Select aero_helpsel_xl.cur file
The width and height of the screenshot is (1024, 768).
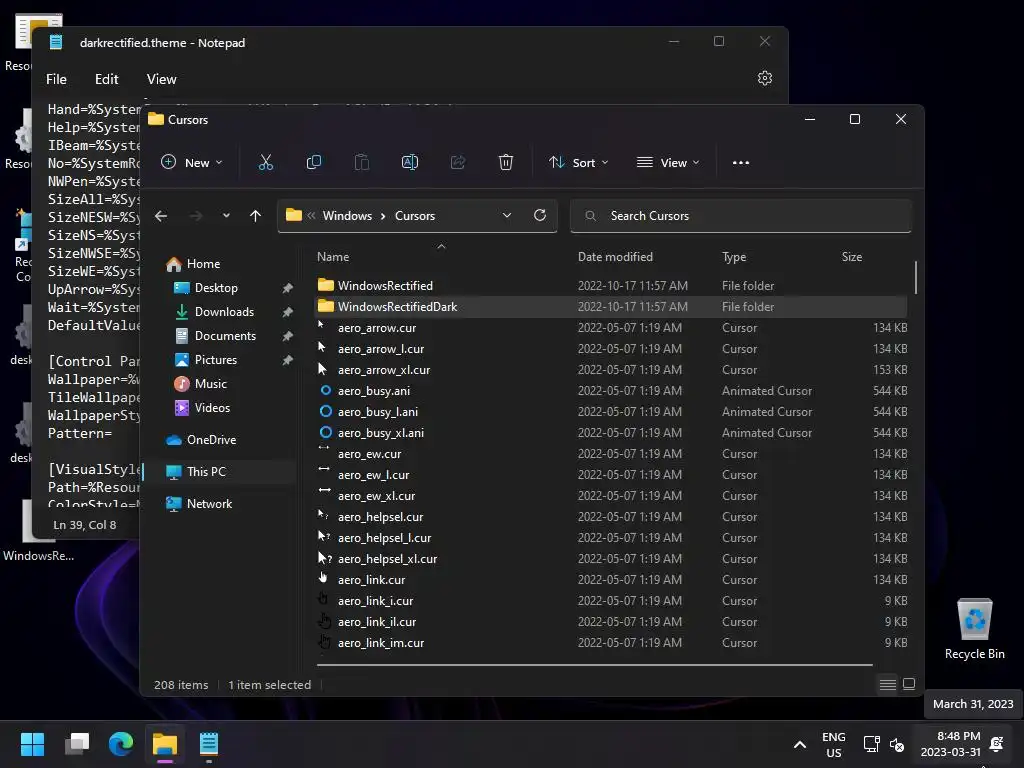611,558
